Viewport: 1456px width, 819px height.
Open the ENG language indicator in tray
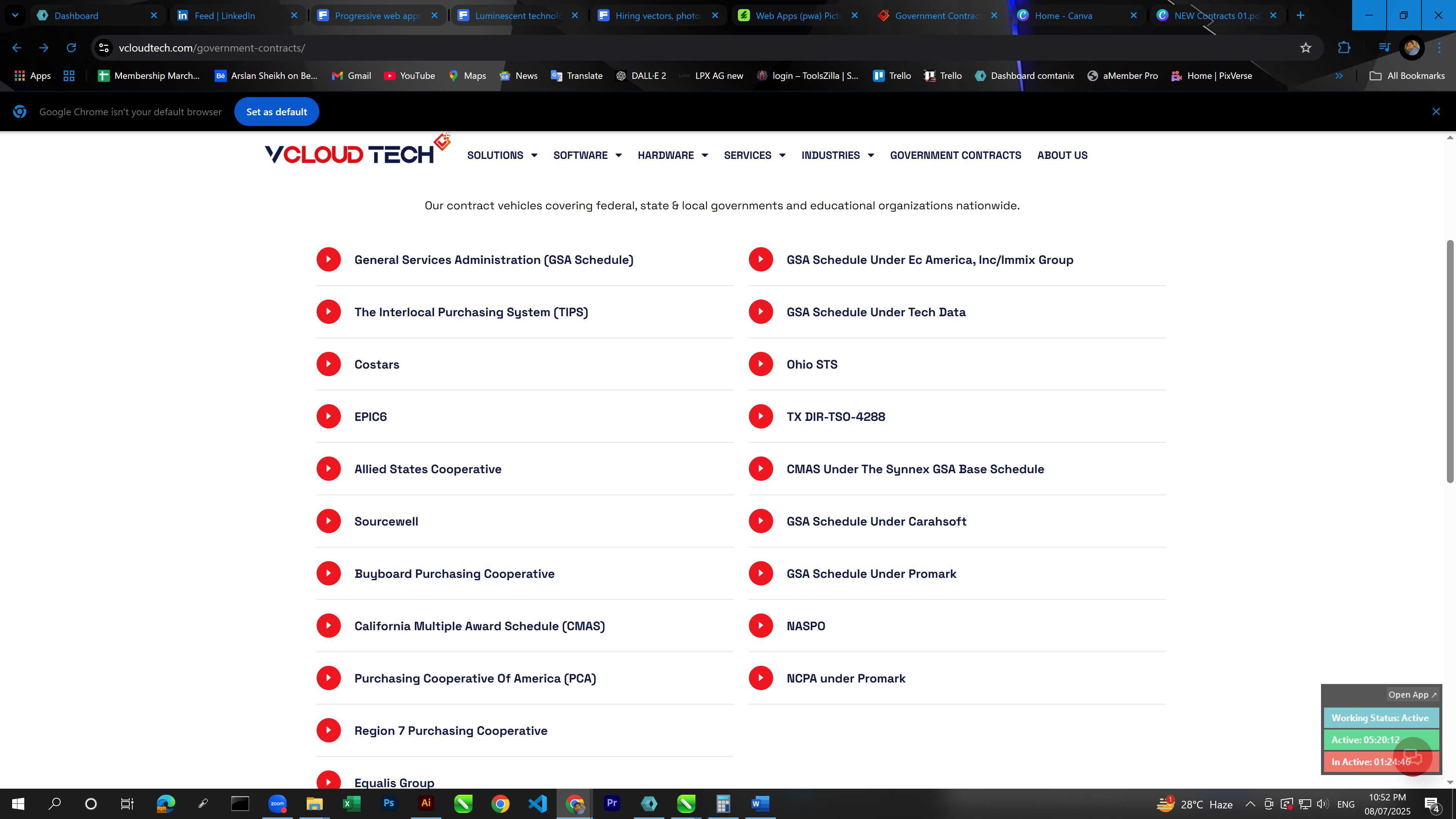coord(1346,804)
